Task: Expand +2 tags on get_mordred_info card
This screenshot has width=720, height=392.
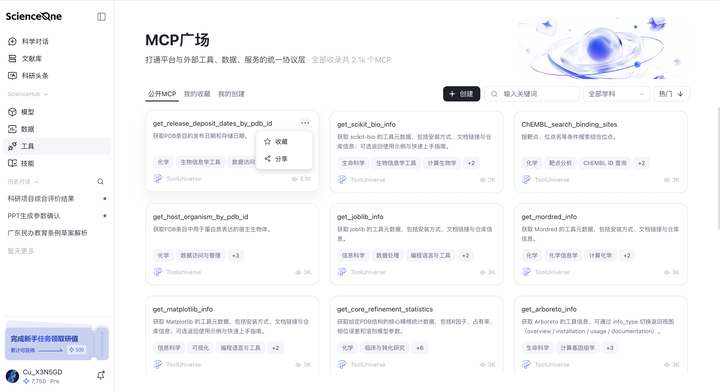Action: 627,255
